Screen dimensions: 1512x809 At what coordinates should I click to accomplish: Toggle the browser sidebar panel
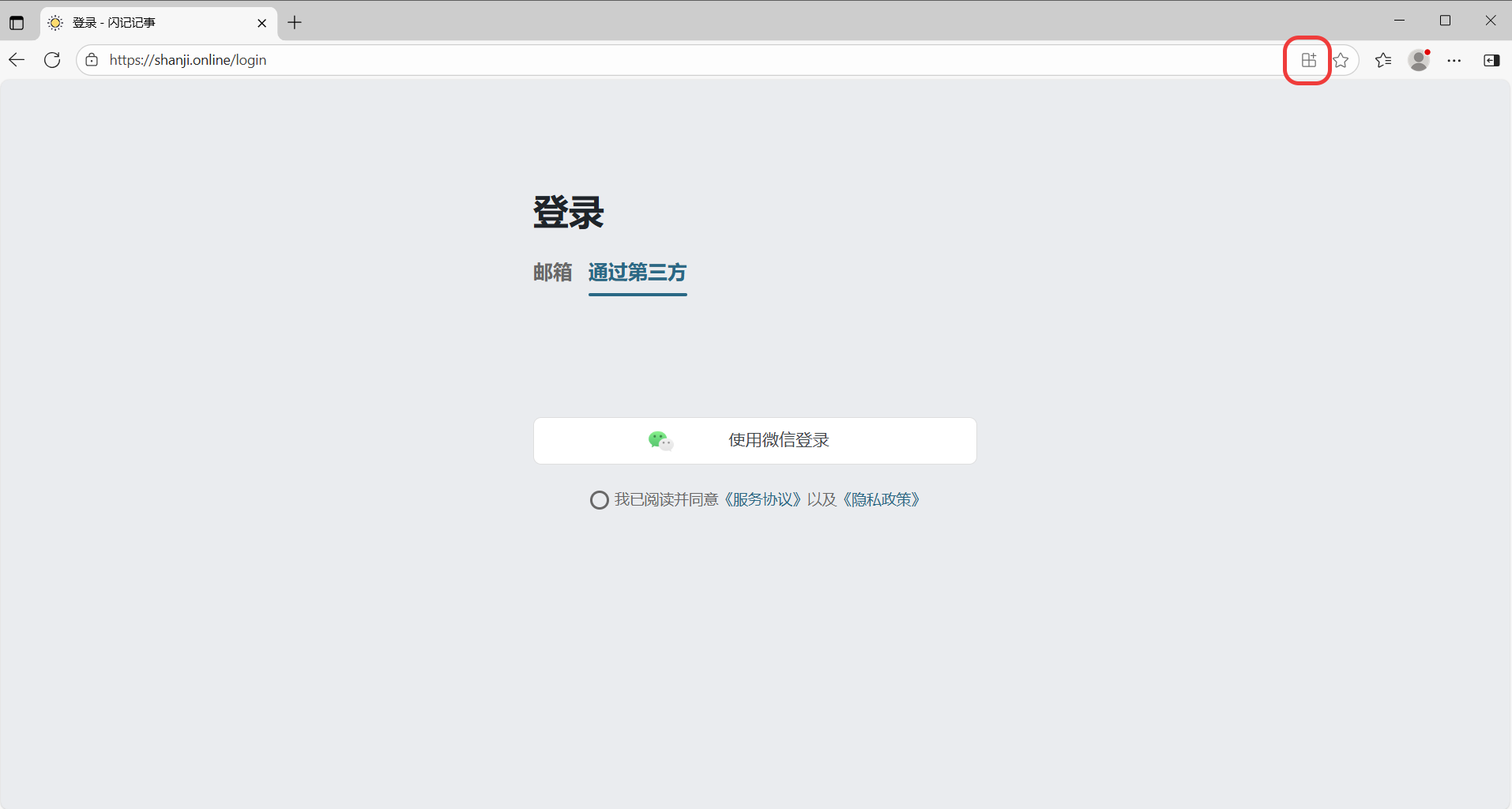pos(1491,60)
